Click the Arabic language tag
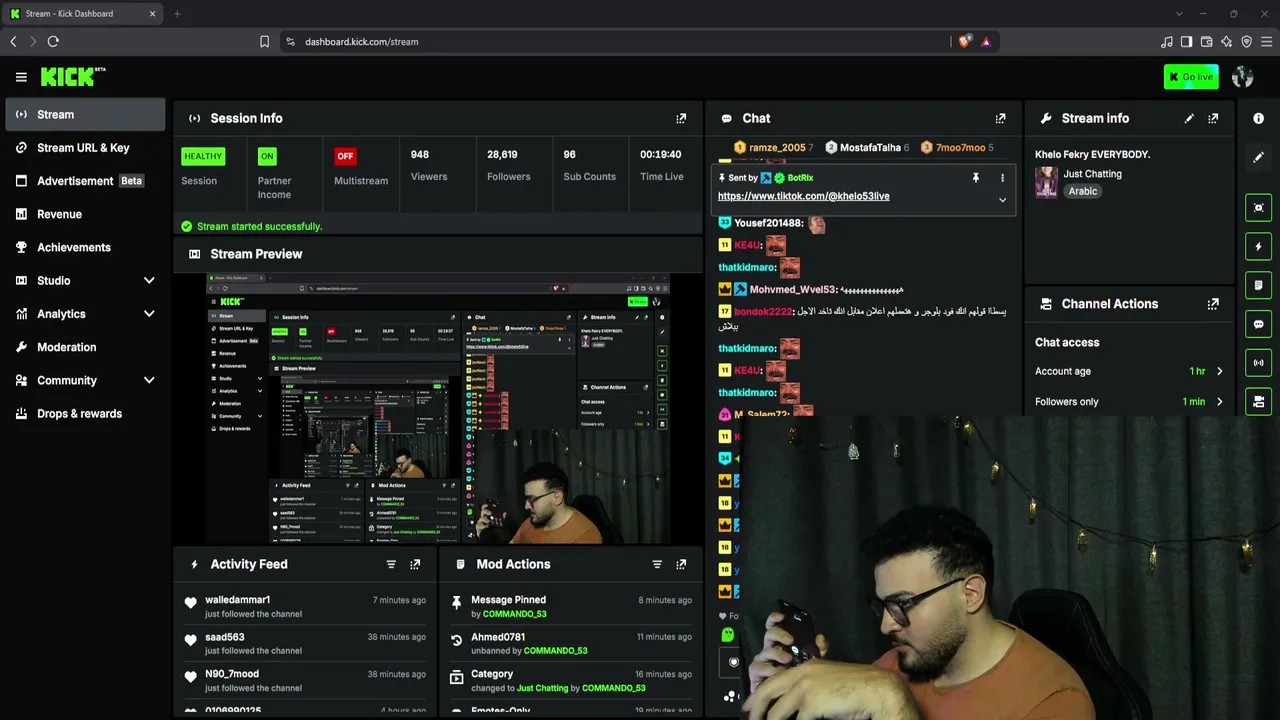 1083,191
